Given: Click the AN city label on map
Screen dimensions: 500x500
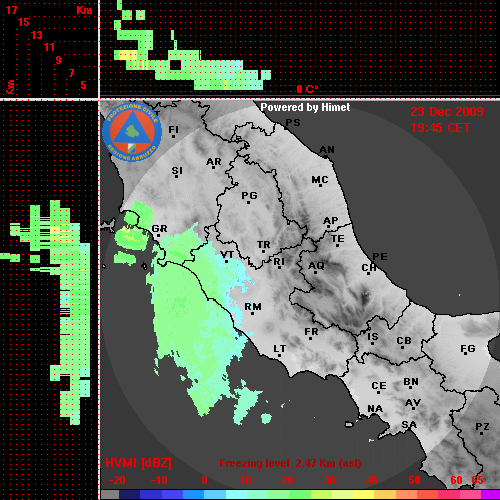Looking at the screenshot, I should [327, 150].
